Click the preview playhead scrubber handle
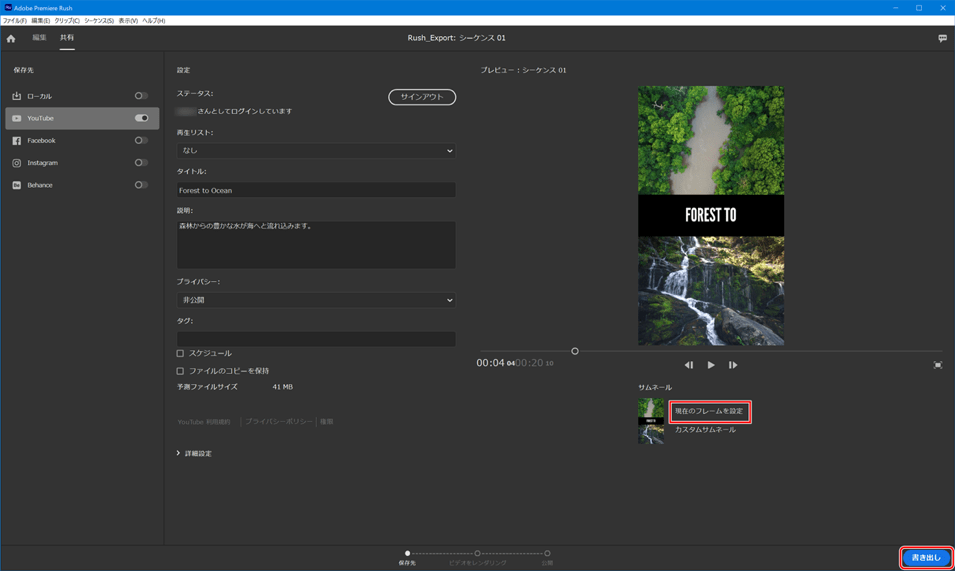 tap(575, 351)
